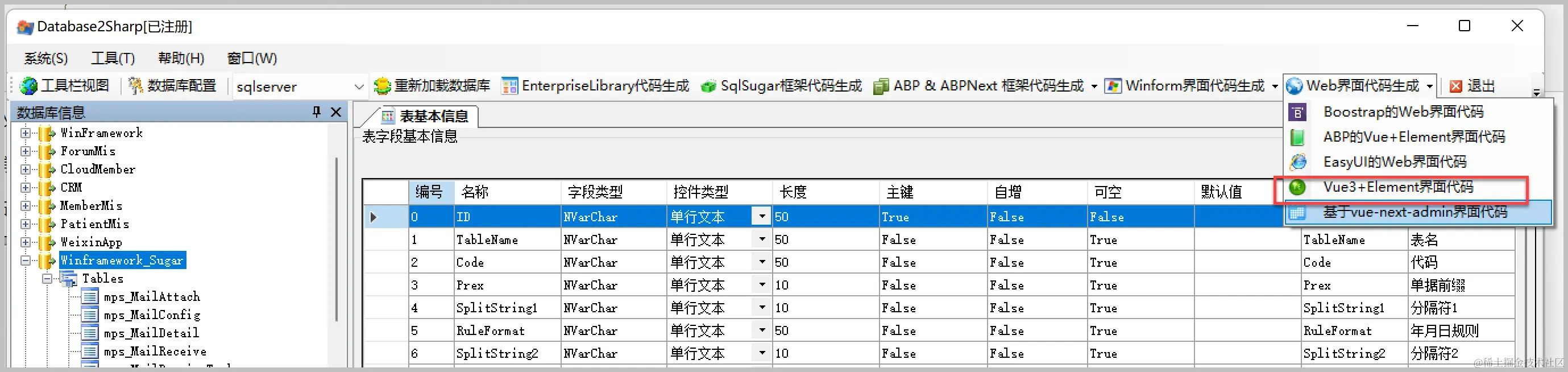Click the CRM database folder icon

[47, 188]
